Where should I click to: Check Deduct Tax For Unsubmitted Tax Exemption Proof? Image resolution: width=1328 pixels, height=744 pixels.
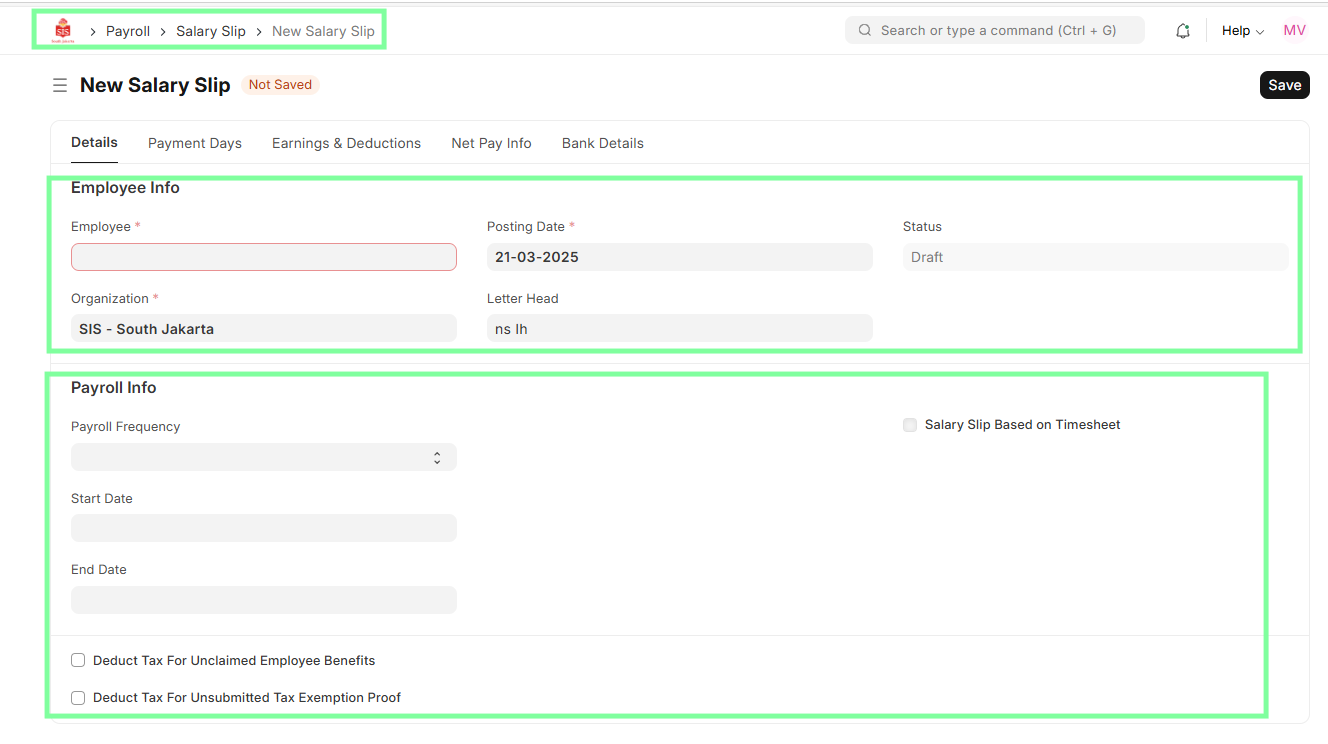point(78,698)
